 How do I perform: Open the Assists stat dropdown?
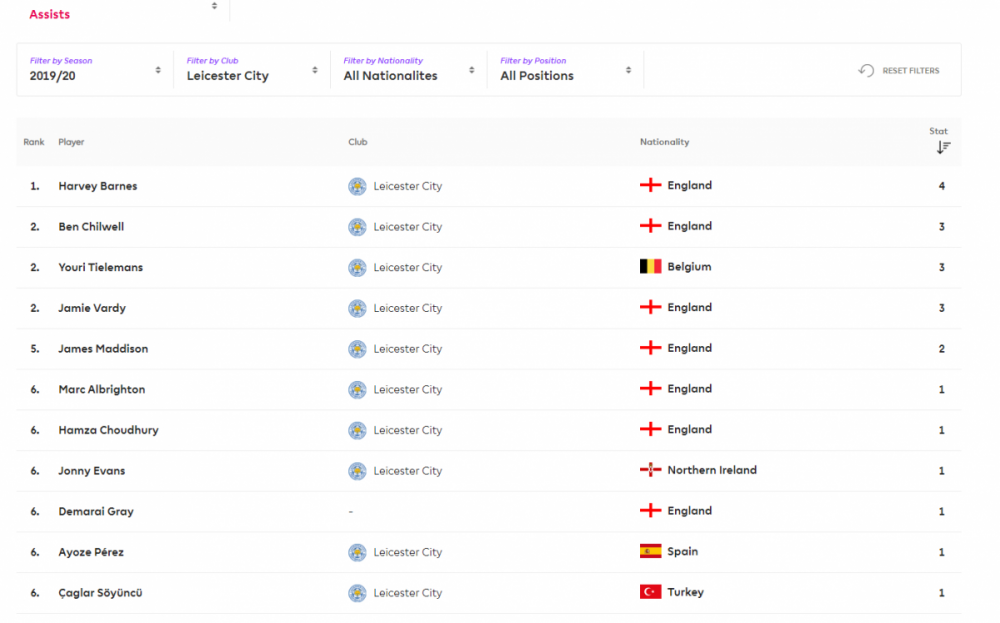[122, 11]
